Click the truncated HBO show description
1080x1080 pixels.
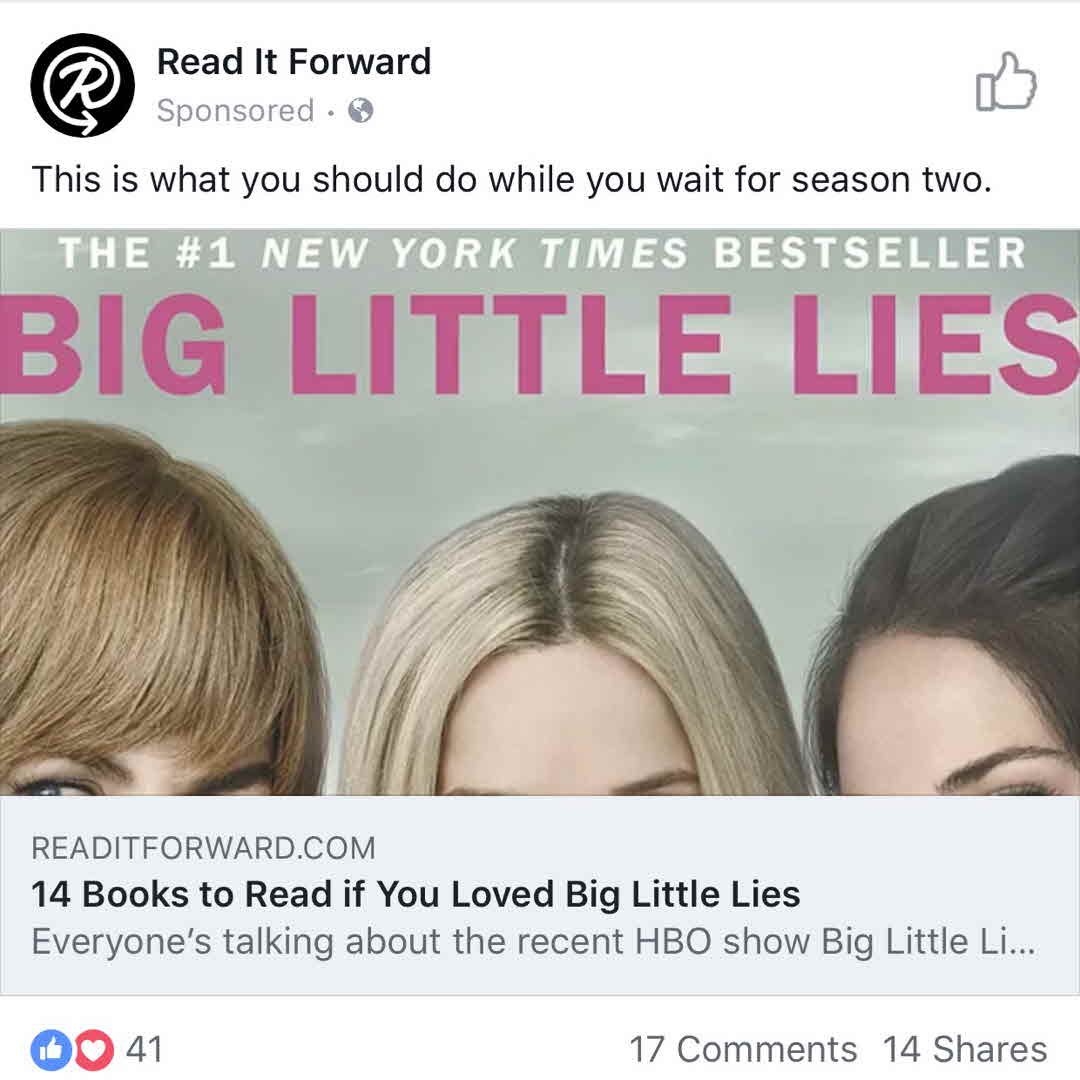click(534, 942)
